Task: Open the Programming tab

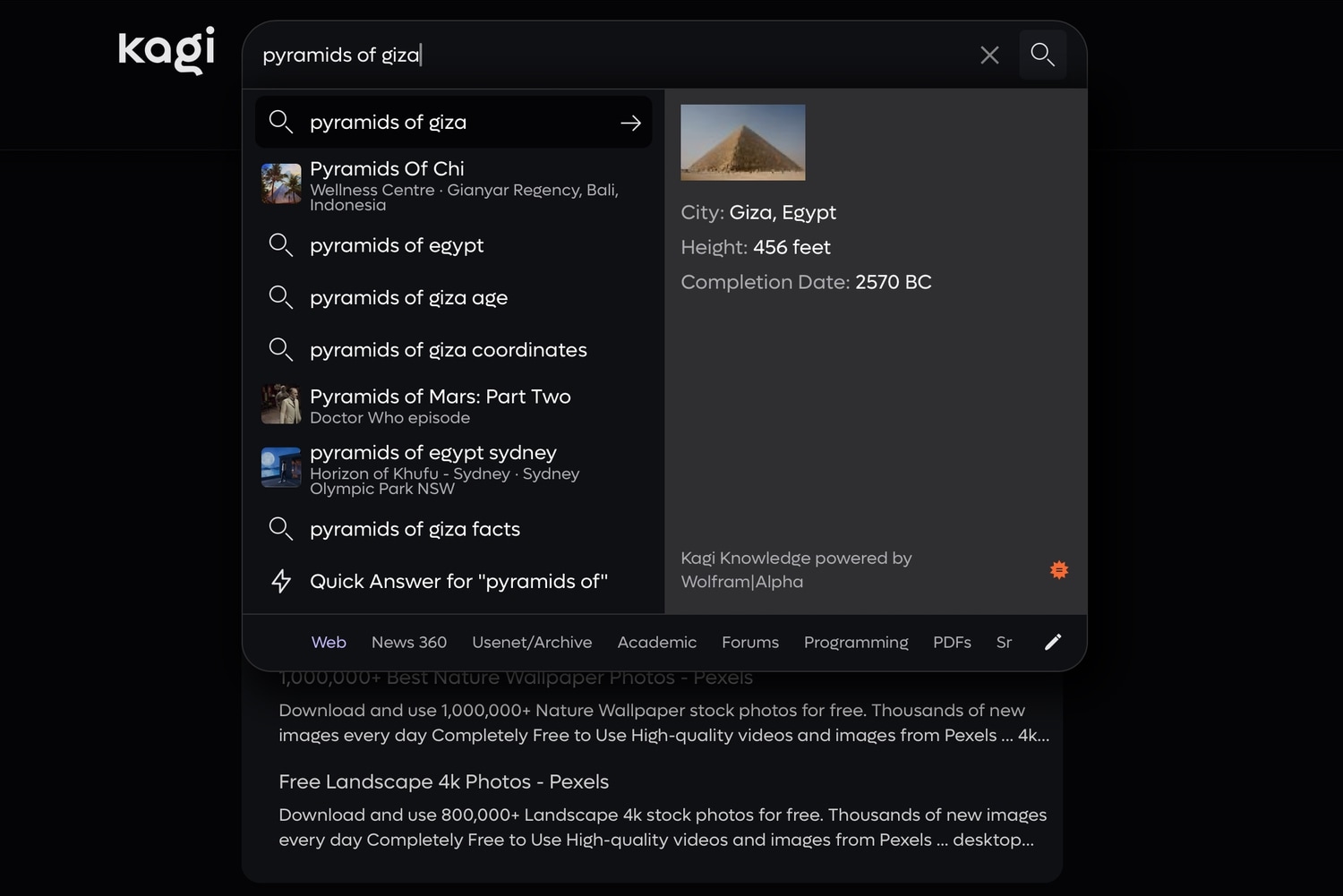Action: click(x=856, y=643)
